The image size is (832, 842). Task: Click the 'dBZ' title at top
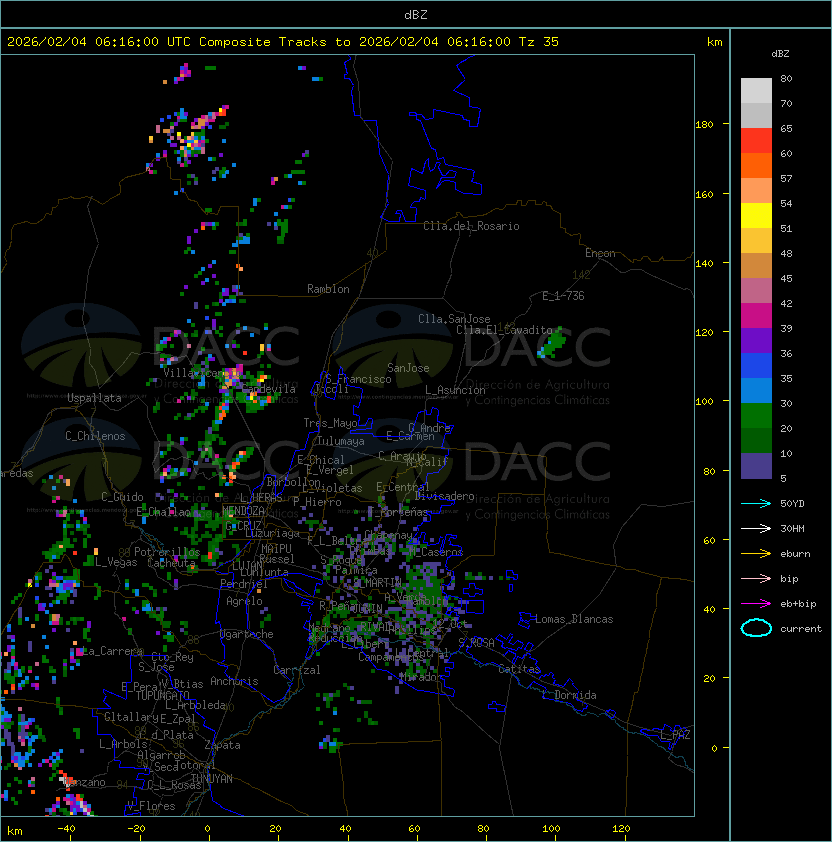[x=416, y=14]
